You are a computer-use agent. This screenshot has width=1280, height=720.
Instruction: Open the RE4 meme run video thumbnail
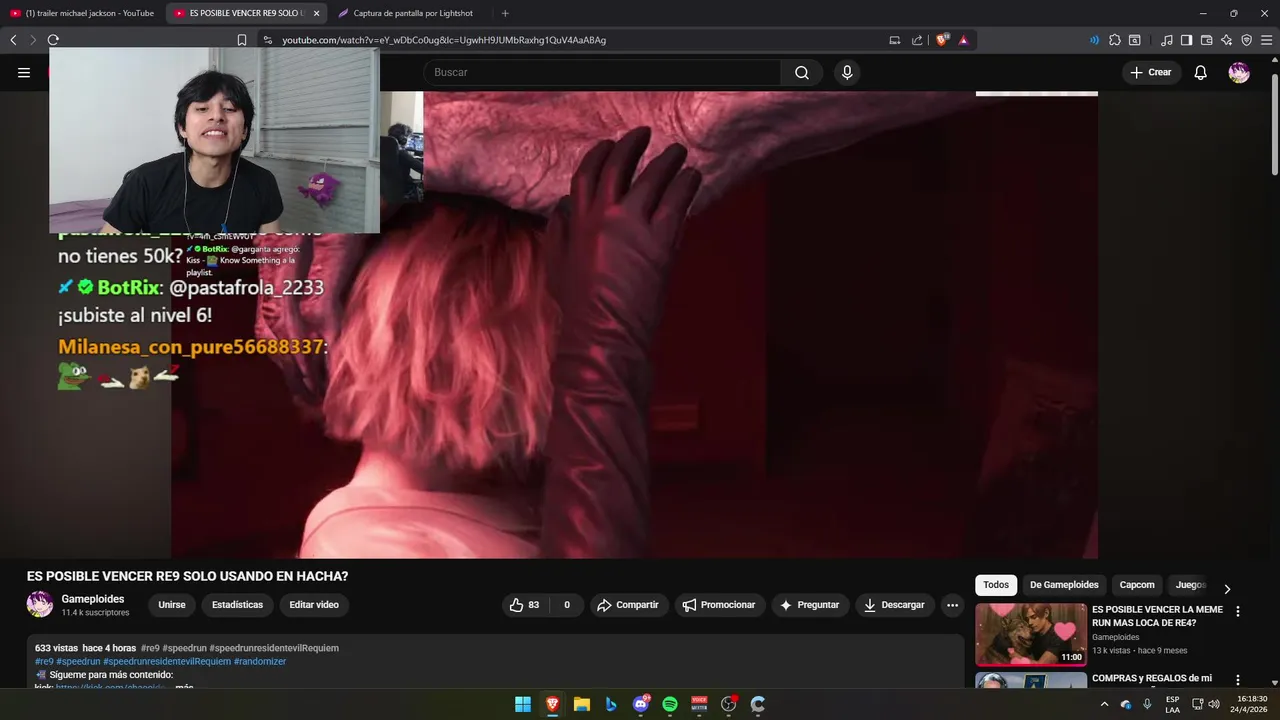(1031, 634)
